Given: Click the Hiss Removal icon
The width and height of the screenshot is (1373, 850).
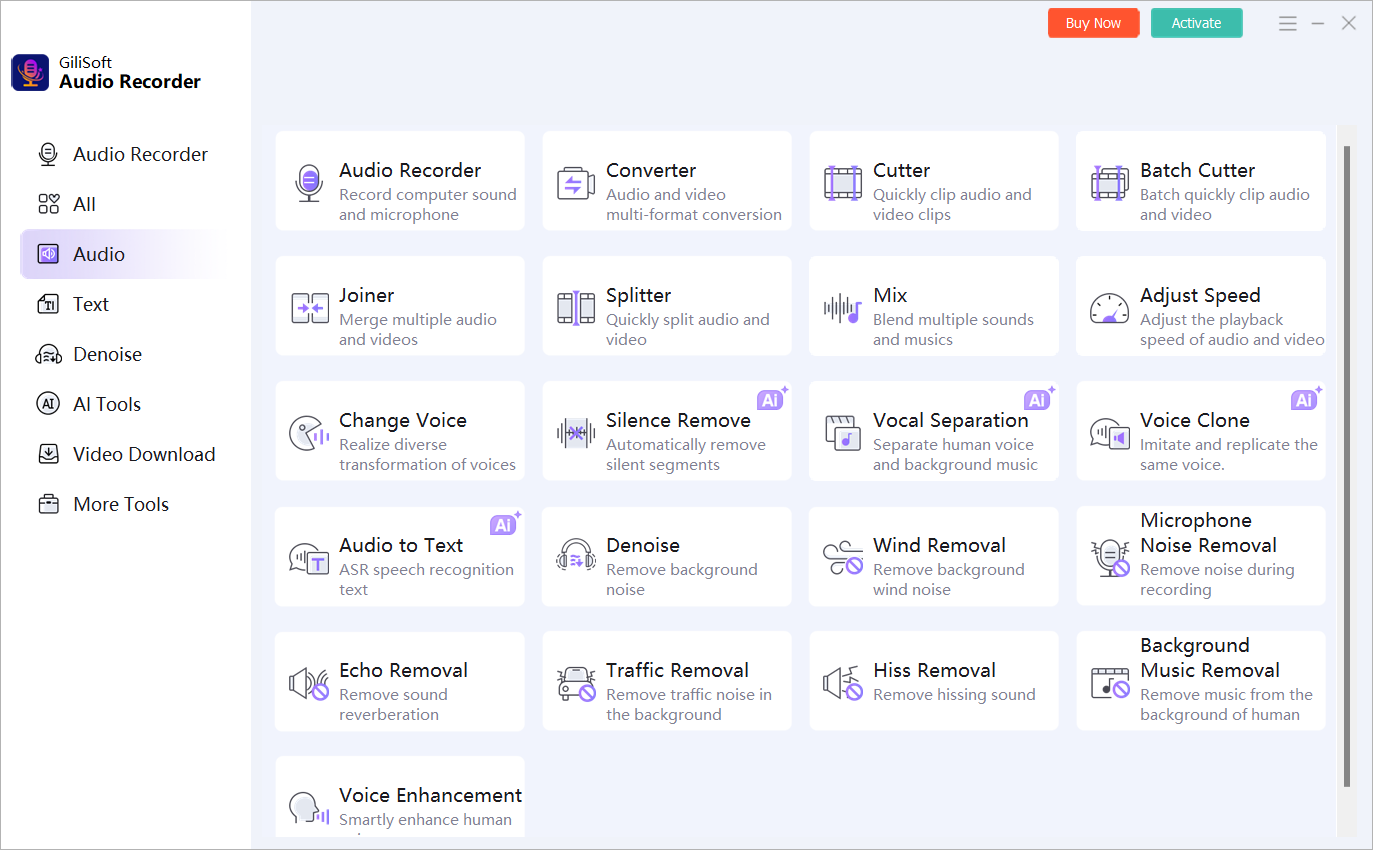Looking at the screenshot, I should (843, 683).
